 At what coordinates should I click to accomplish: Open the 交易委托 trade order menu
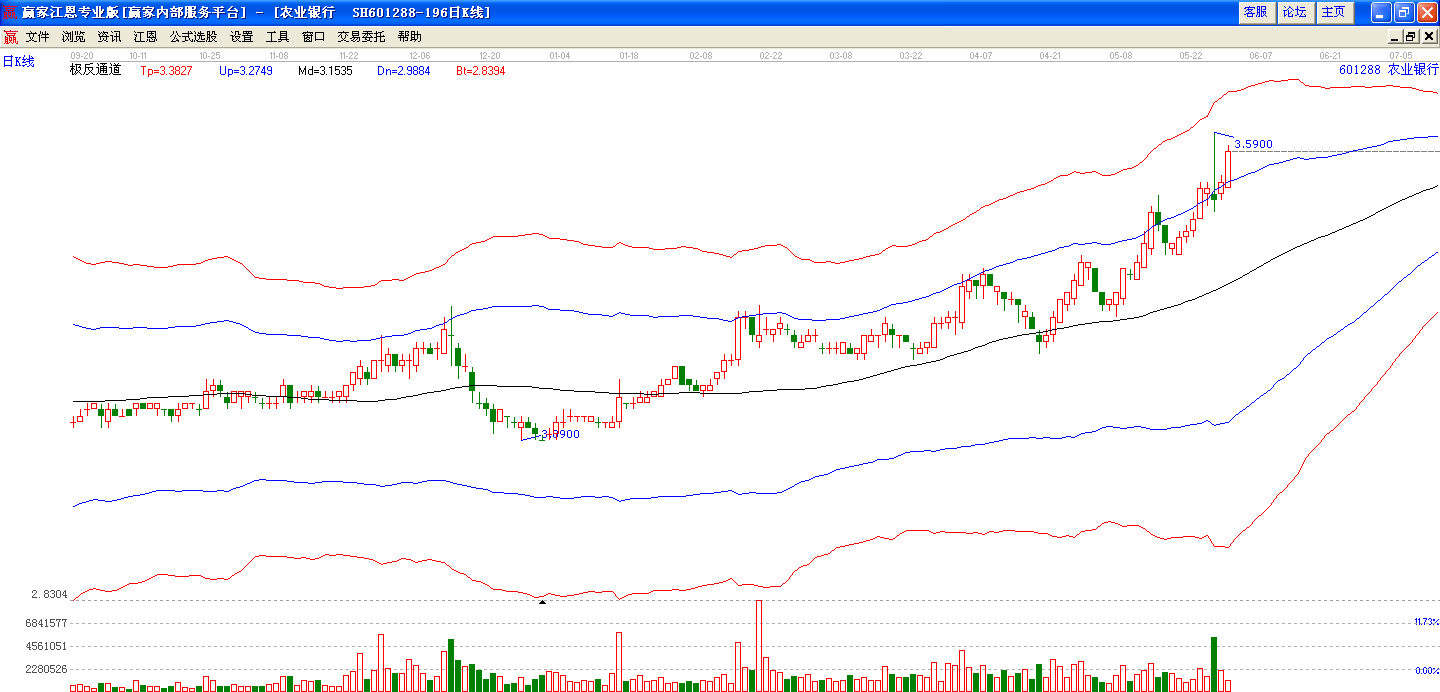point(361,36)
